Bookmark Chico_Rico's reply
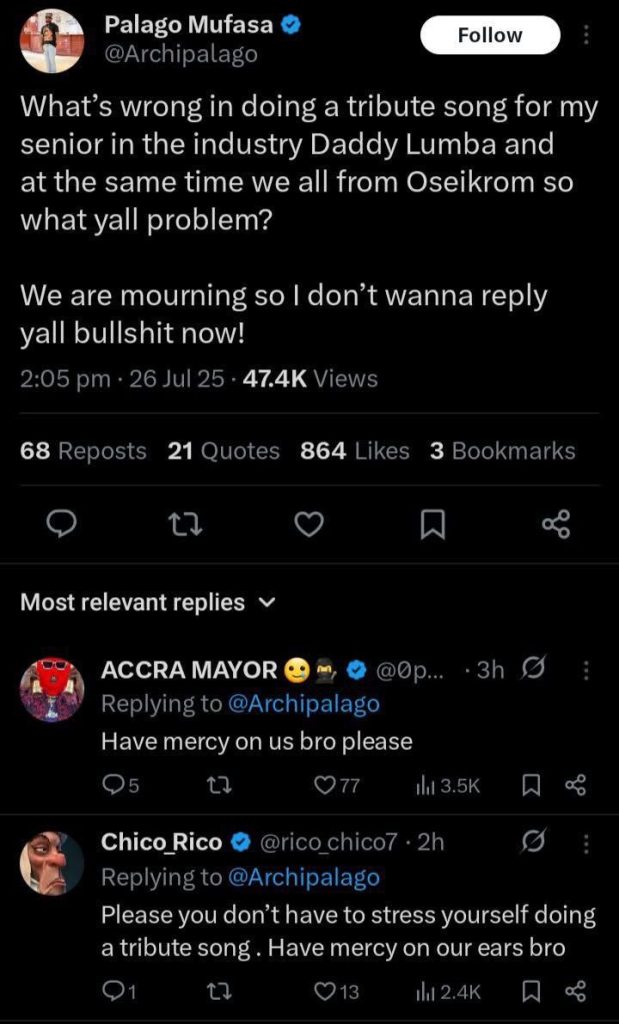 point(532,990)
